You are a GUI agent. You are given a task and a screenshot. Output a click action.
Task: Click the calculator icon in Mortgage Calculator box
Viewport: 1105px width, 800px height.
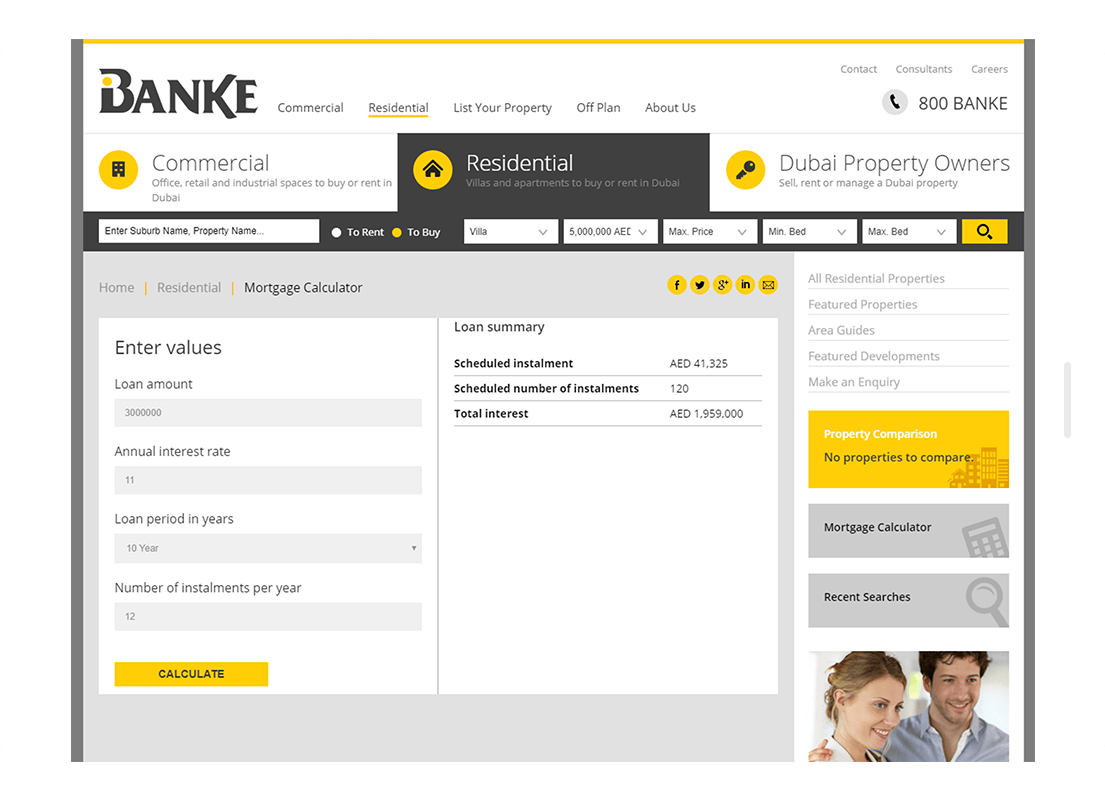click(985, 537)
